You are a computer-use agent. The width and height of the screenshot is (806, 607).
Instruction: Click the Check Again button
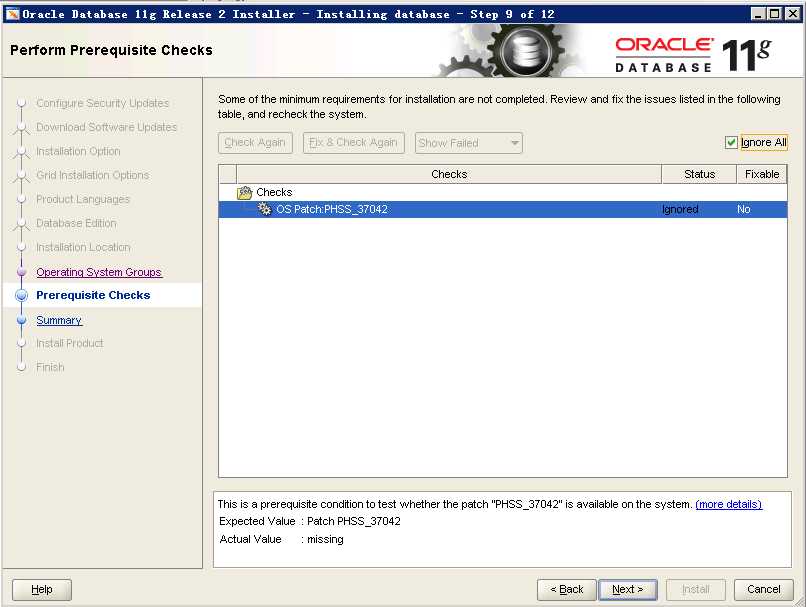pos(255,143)
